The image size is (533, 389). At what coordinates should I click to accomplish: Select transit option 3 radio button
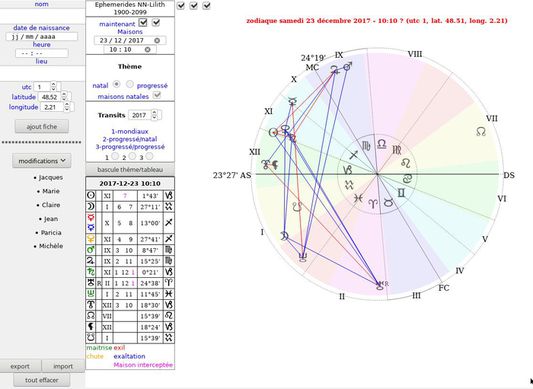[149, 156]
